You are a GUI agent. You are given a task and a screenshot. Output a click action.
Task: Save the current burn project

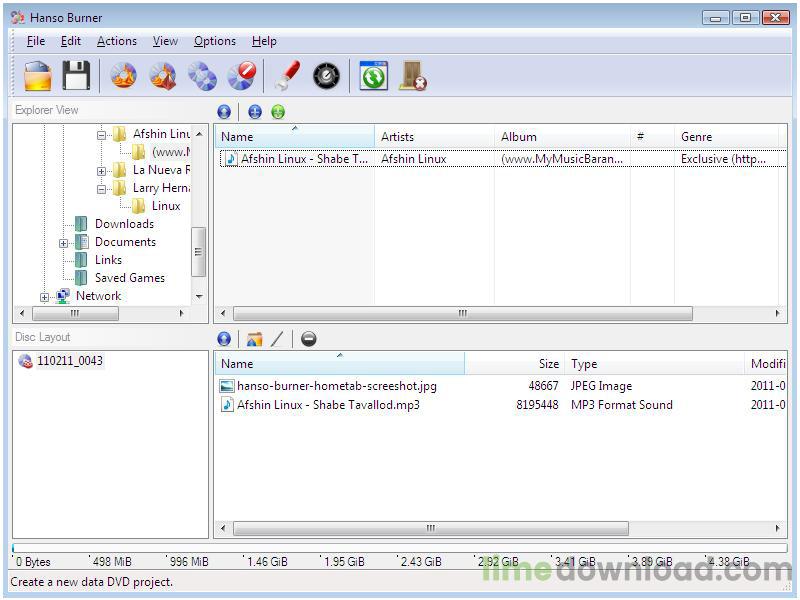pos(78,75)
